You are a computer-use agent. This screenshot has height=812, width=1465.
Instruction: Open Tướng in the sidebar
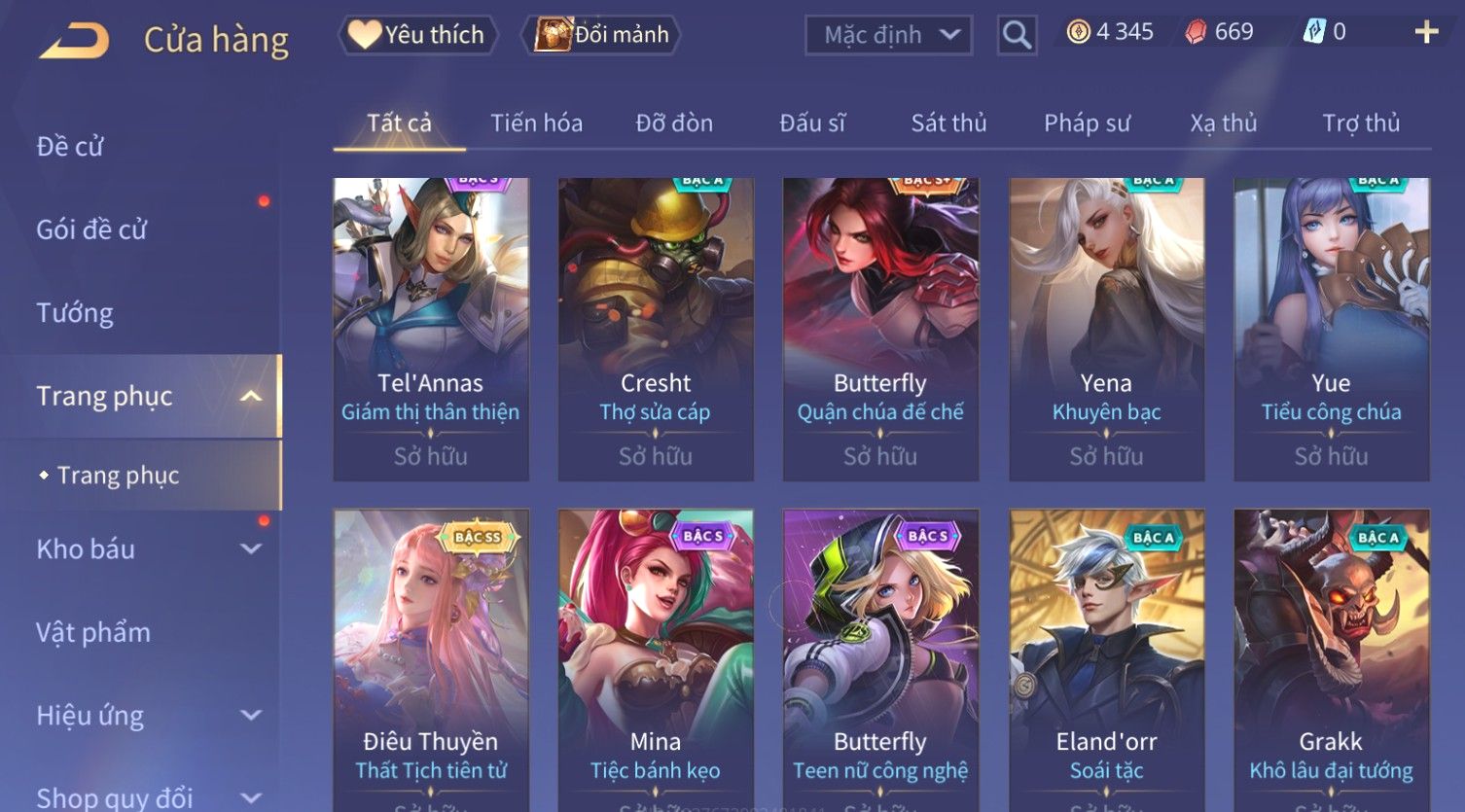75,313
